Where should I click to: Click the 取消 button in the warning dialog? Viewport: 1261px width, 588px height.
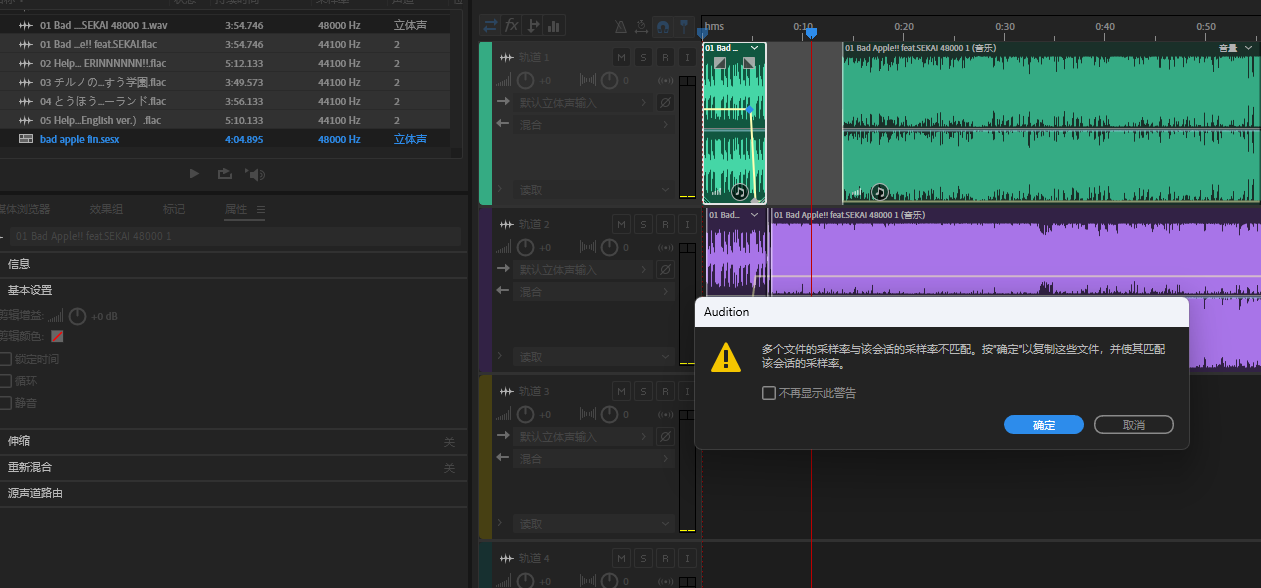pyautogui.click(x=1133, y=425)
